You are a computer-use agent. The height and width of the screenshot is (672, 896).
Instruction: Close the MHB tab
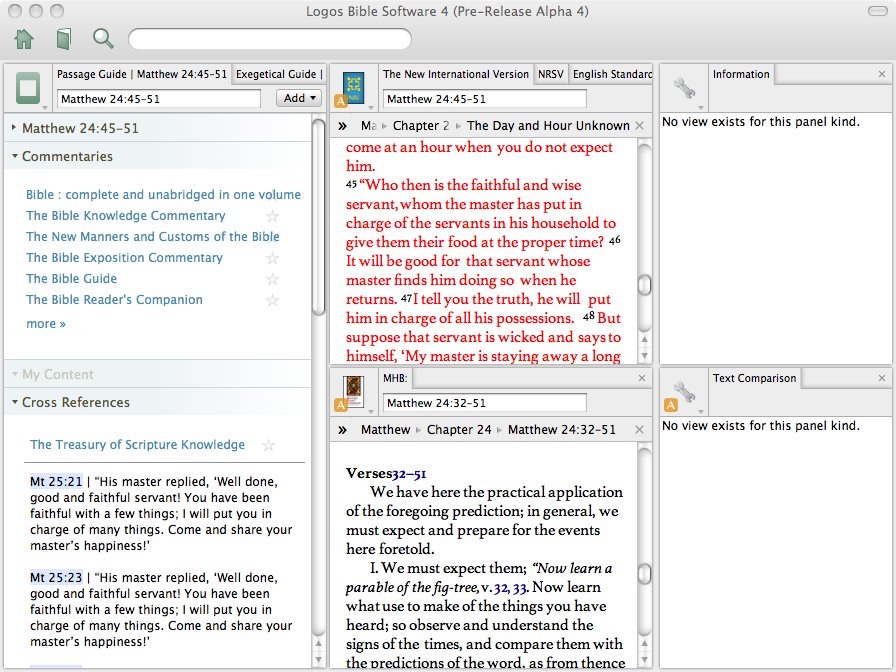click(642, 378)
